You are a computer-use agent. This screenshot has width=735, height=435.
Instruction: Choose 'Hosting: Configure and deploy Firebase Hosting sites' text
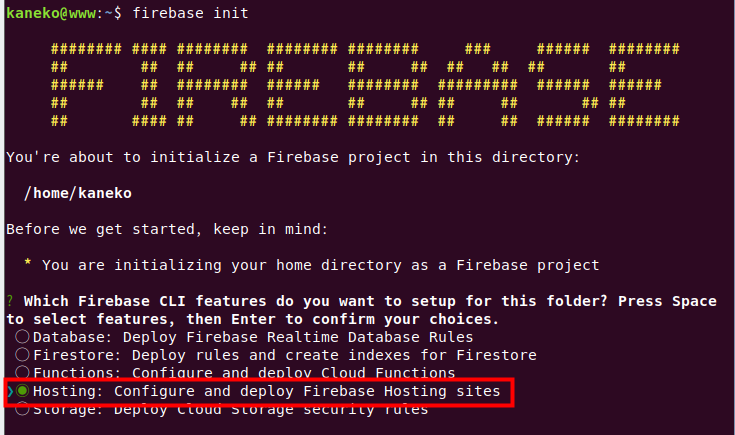click(267, 391)
